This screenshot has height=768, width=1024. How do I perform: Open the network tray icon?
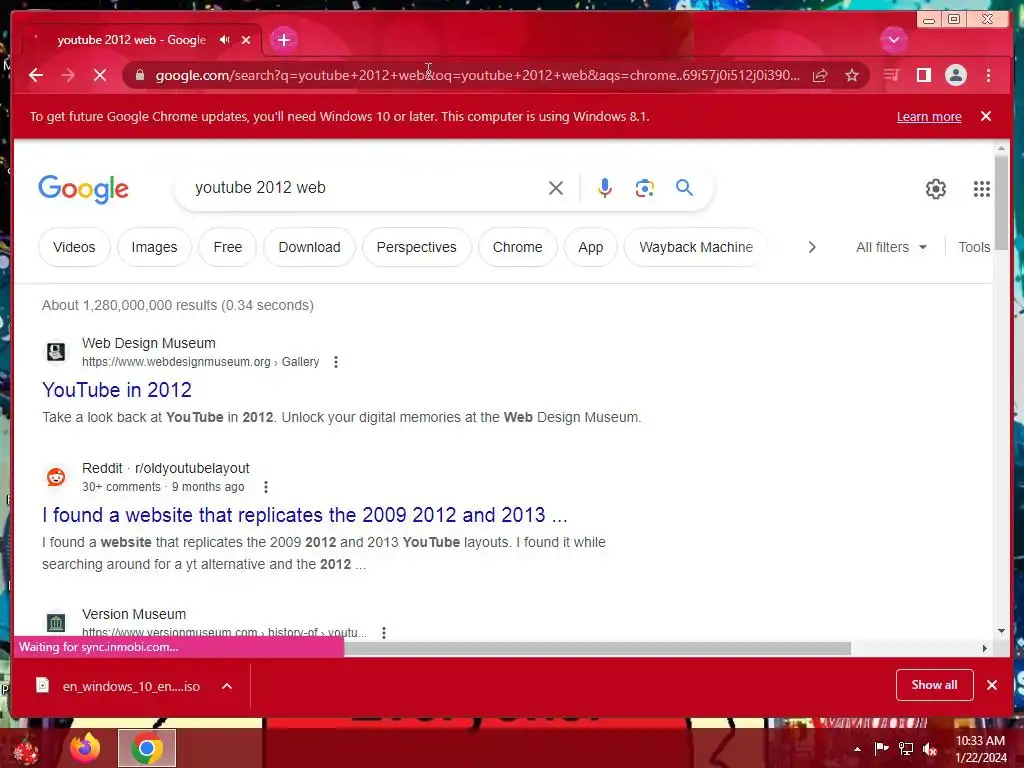(906, 748)
